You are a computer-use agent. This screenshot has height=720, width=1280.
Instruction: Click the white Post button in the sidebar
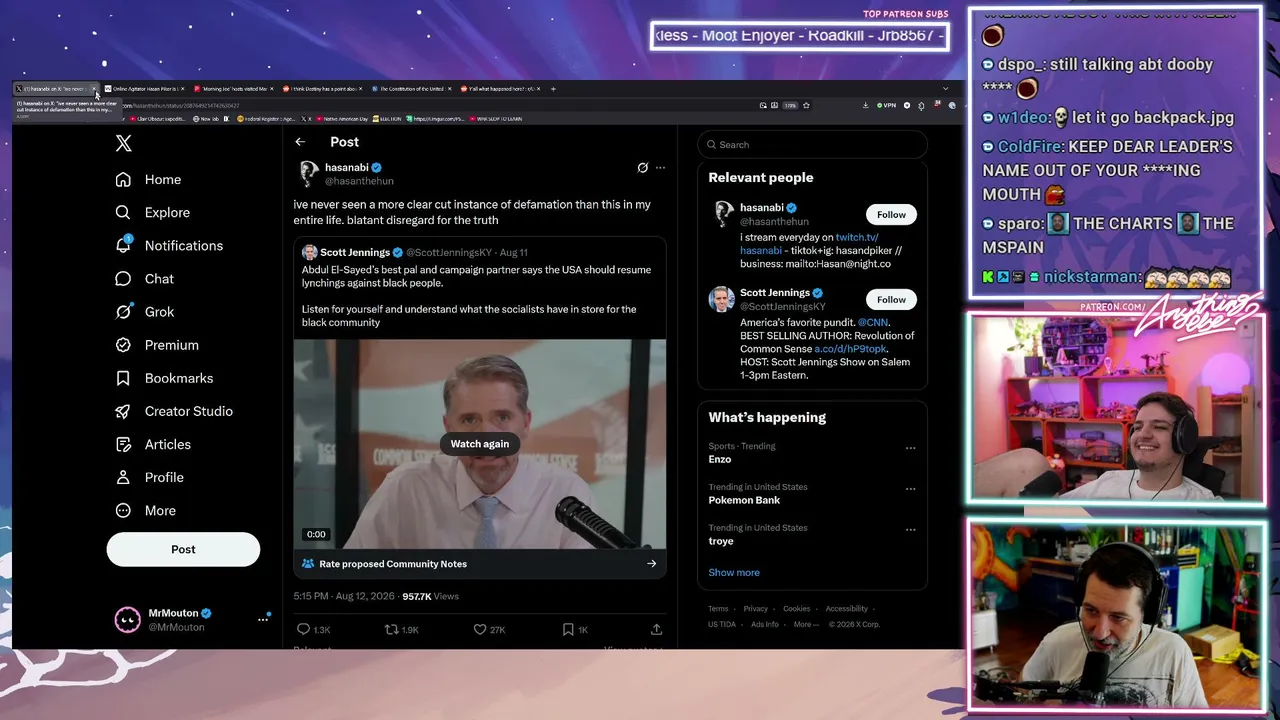click(x=183, y=549)
